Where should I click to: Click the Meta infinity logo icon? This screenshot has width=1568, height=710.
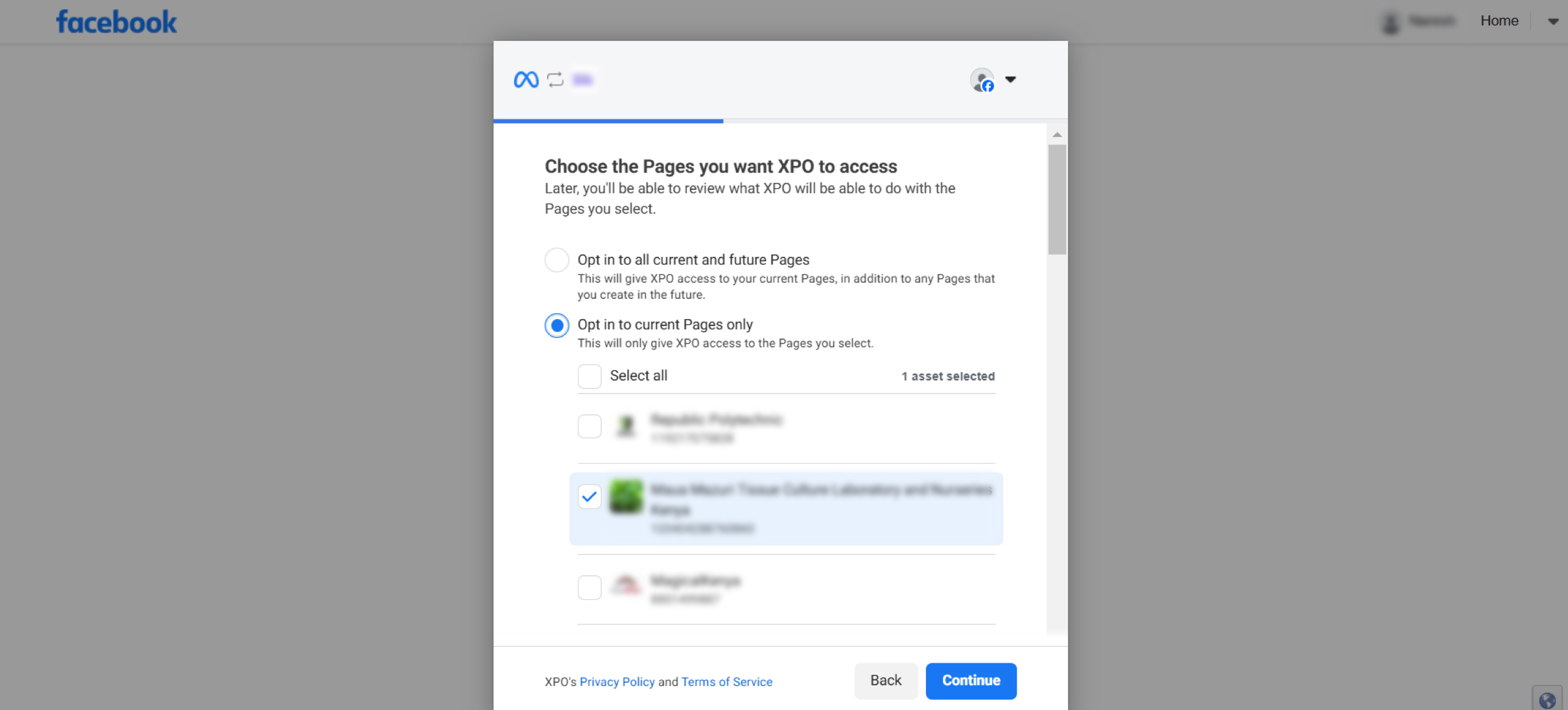pos(526,80)
